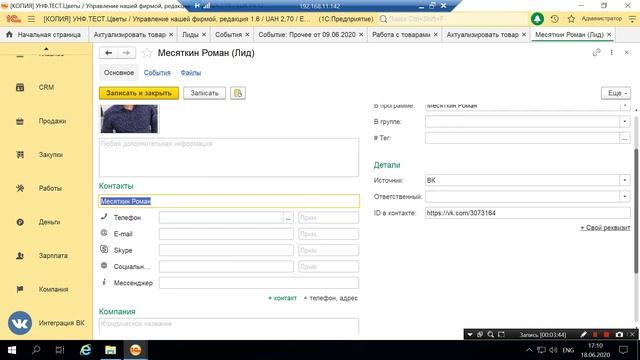This screenshot has height=360, width=640.
Task: Click the lead's photo thumbnail
Action: (x=129, y=119)
